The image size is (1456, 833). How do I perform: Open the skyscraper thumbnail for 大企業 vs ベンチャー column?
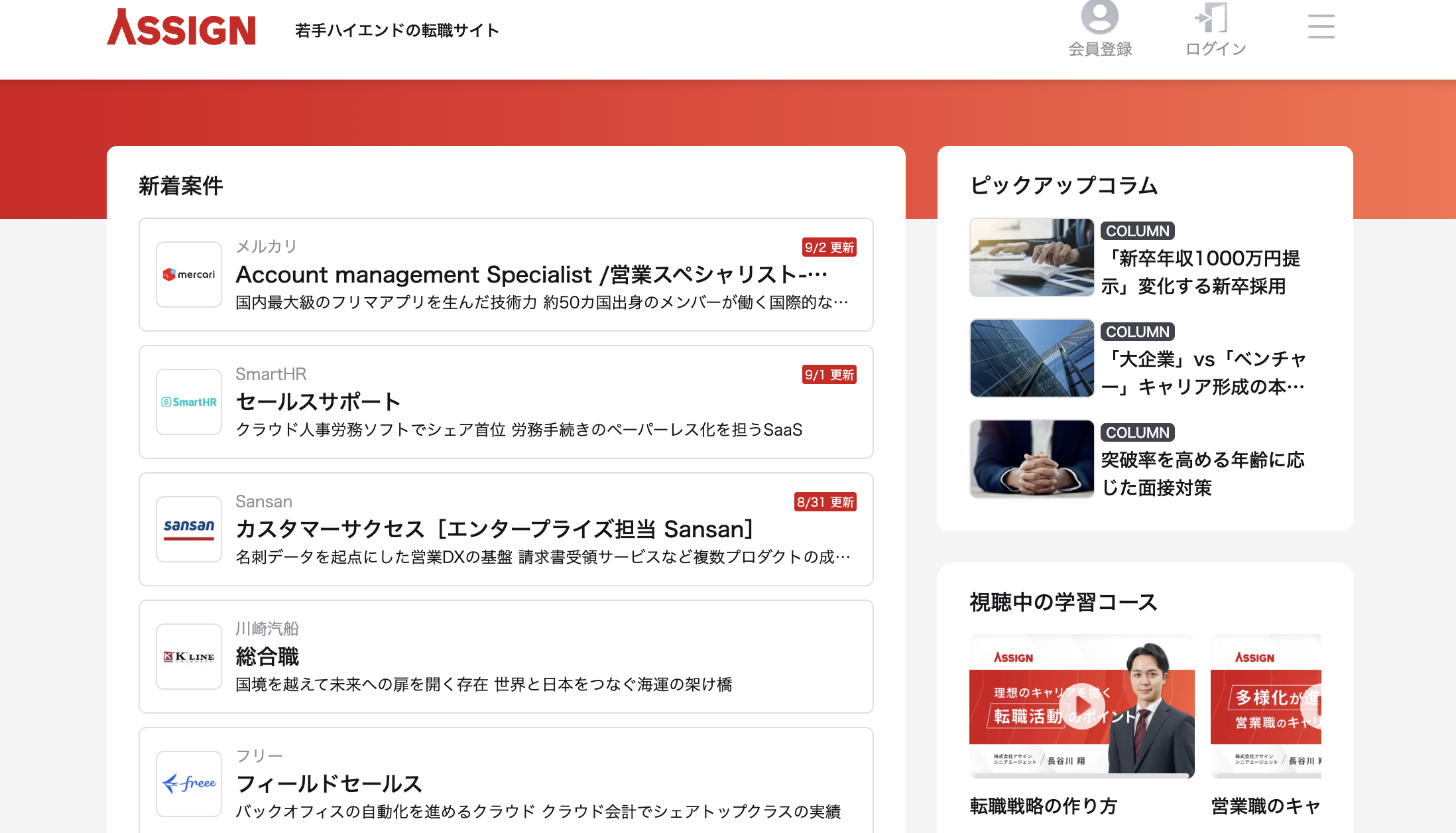1032,358
